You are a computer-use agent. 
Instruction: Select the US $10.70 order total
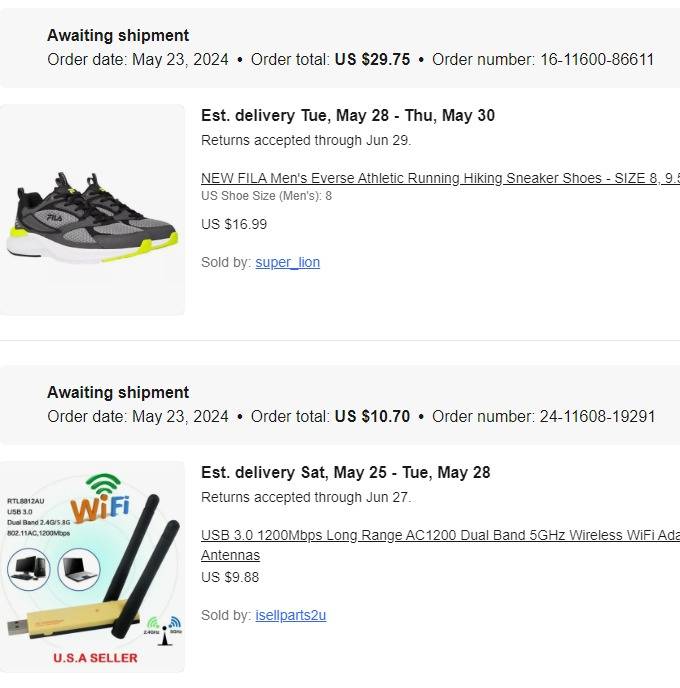(372, 416)
